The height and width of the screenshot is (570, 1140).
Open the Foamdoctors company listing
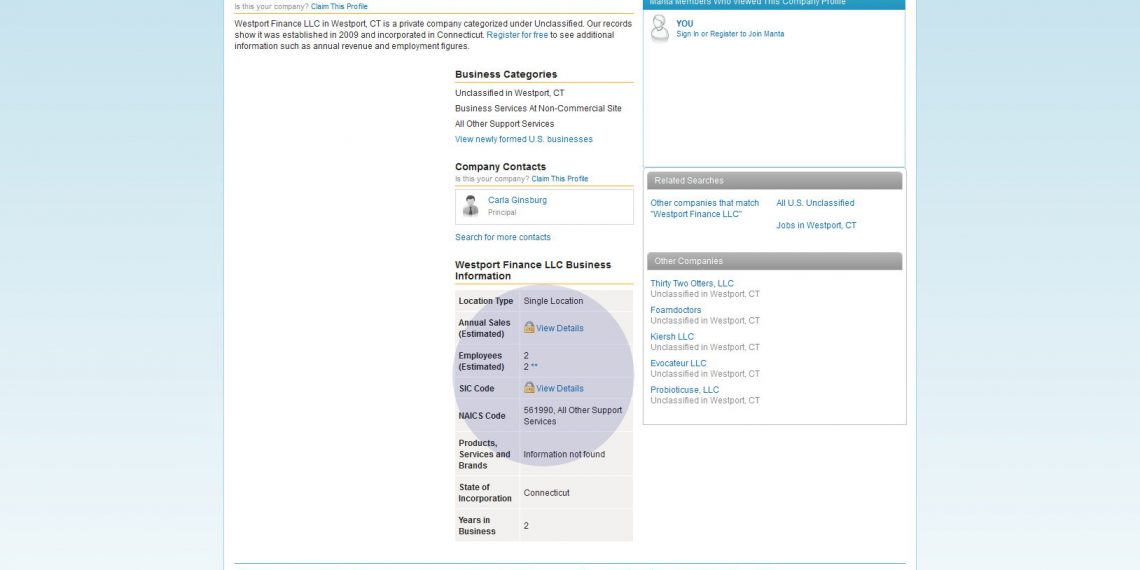click(x=675, y=310)
